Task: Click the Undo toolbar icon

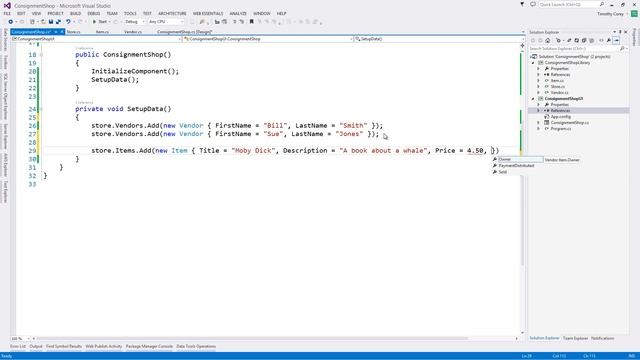Action: click(x=68, y=22)
